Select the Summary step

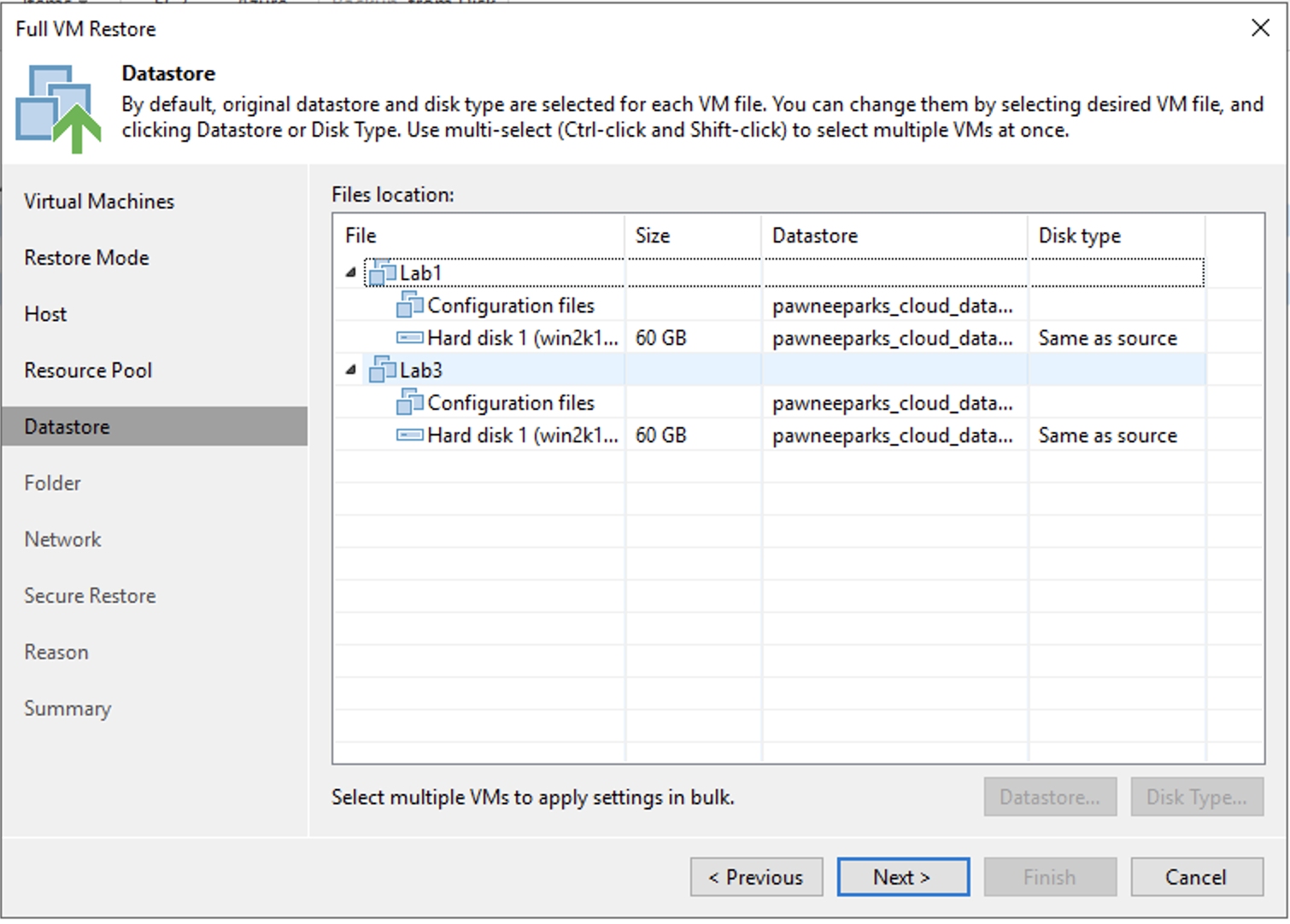coord(67,709)
